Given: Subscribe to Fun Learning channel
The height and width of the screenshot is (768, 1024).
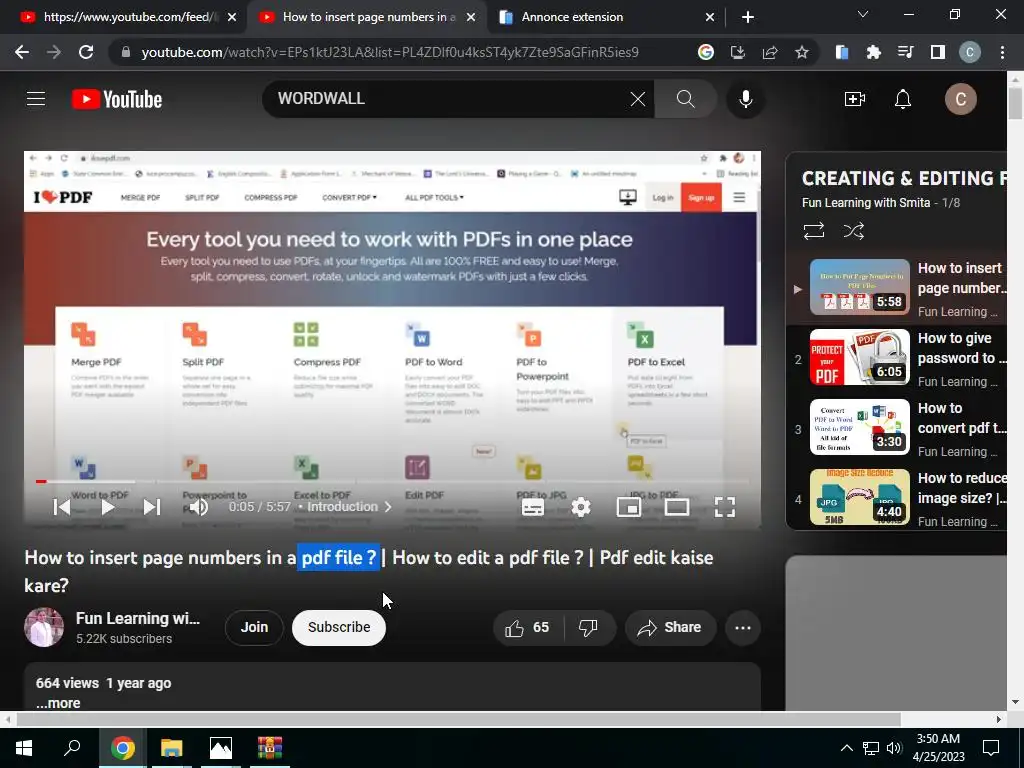Looking at the screenshot, I should click(339, 628).
